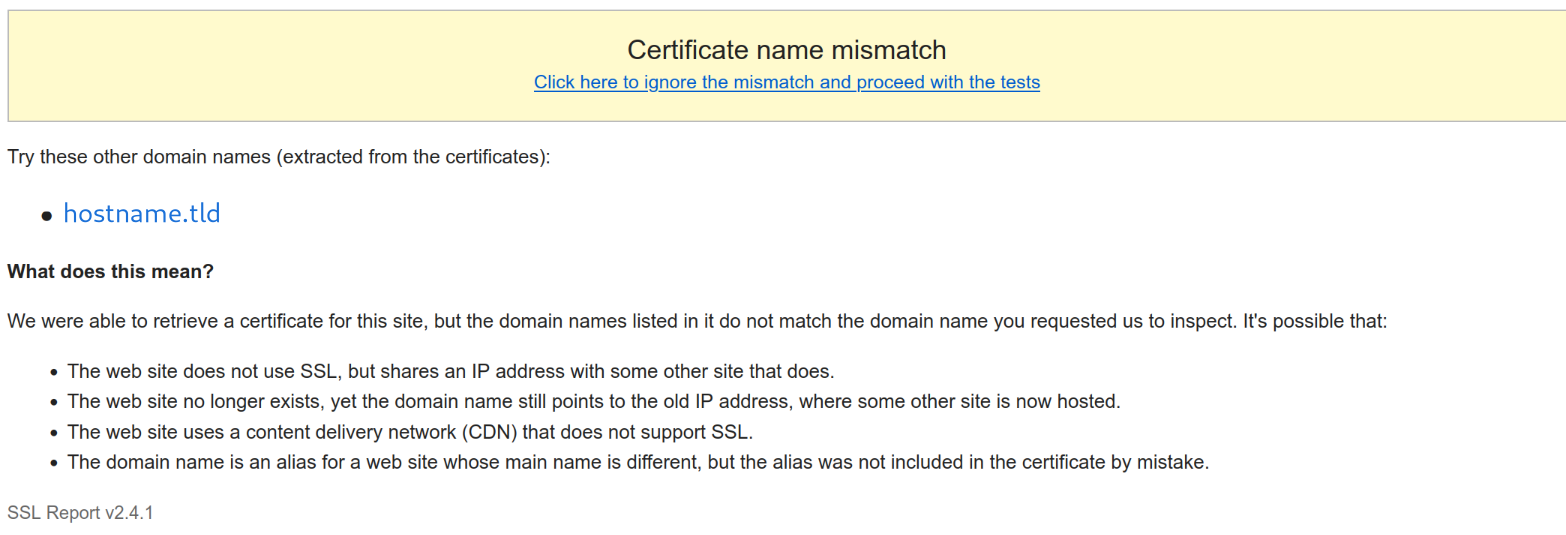Click the 'What does this mean?' heading

(x=110, y=271)
